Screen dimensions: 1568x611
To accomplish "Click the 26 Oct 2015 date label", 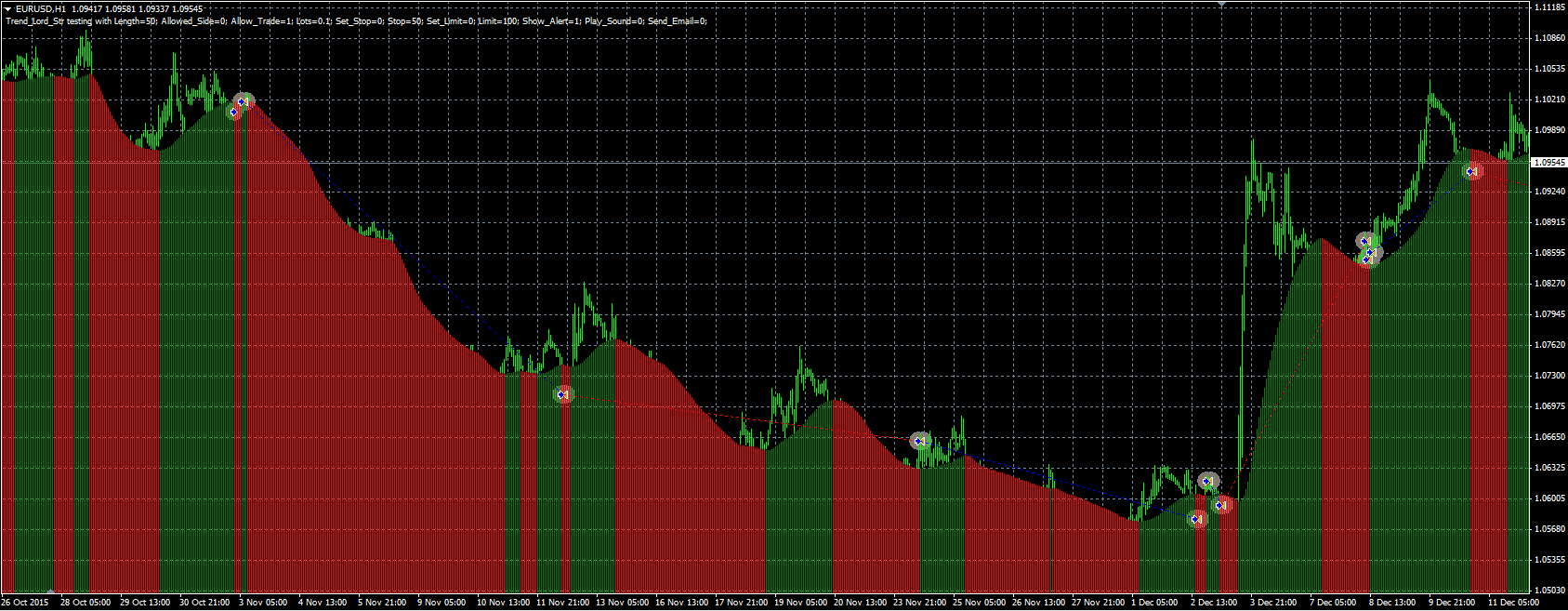I will [25, 603].
